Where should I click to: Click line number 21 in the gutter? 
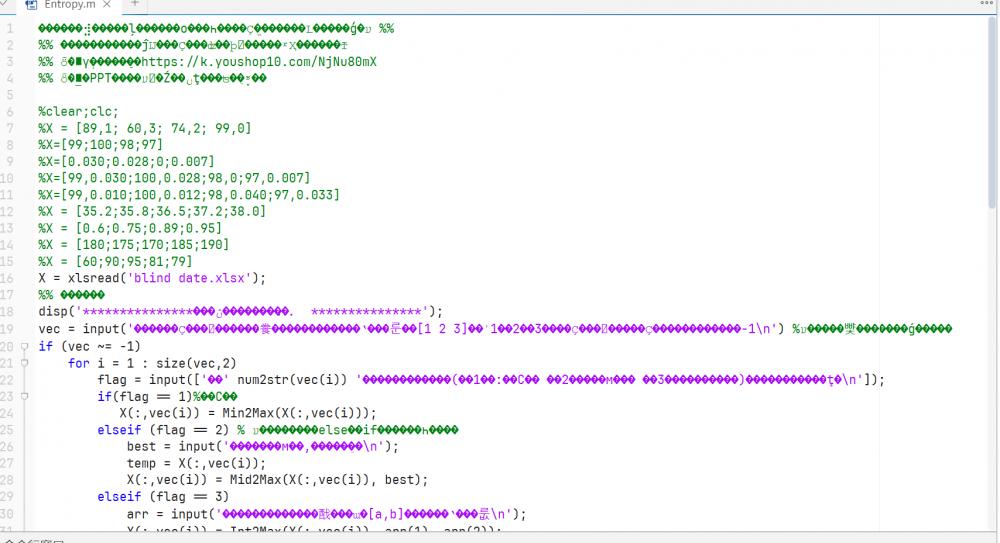(10, 362)
